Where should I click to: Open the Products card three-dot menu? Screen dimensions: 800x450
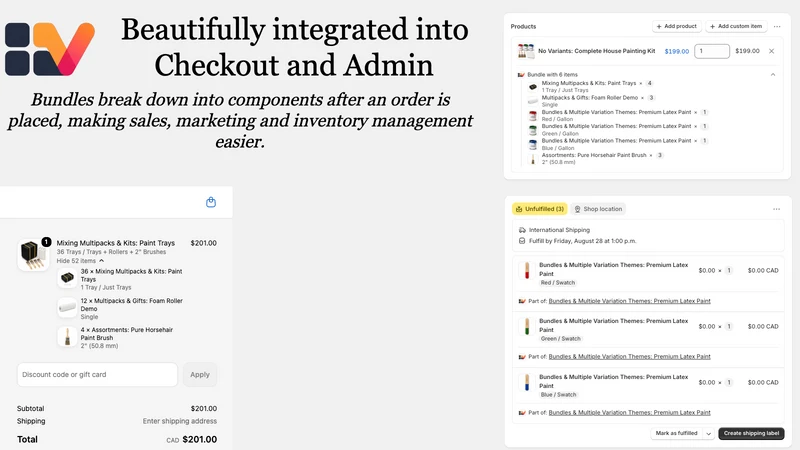tap(777, 26)
